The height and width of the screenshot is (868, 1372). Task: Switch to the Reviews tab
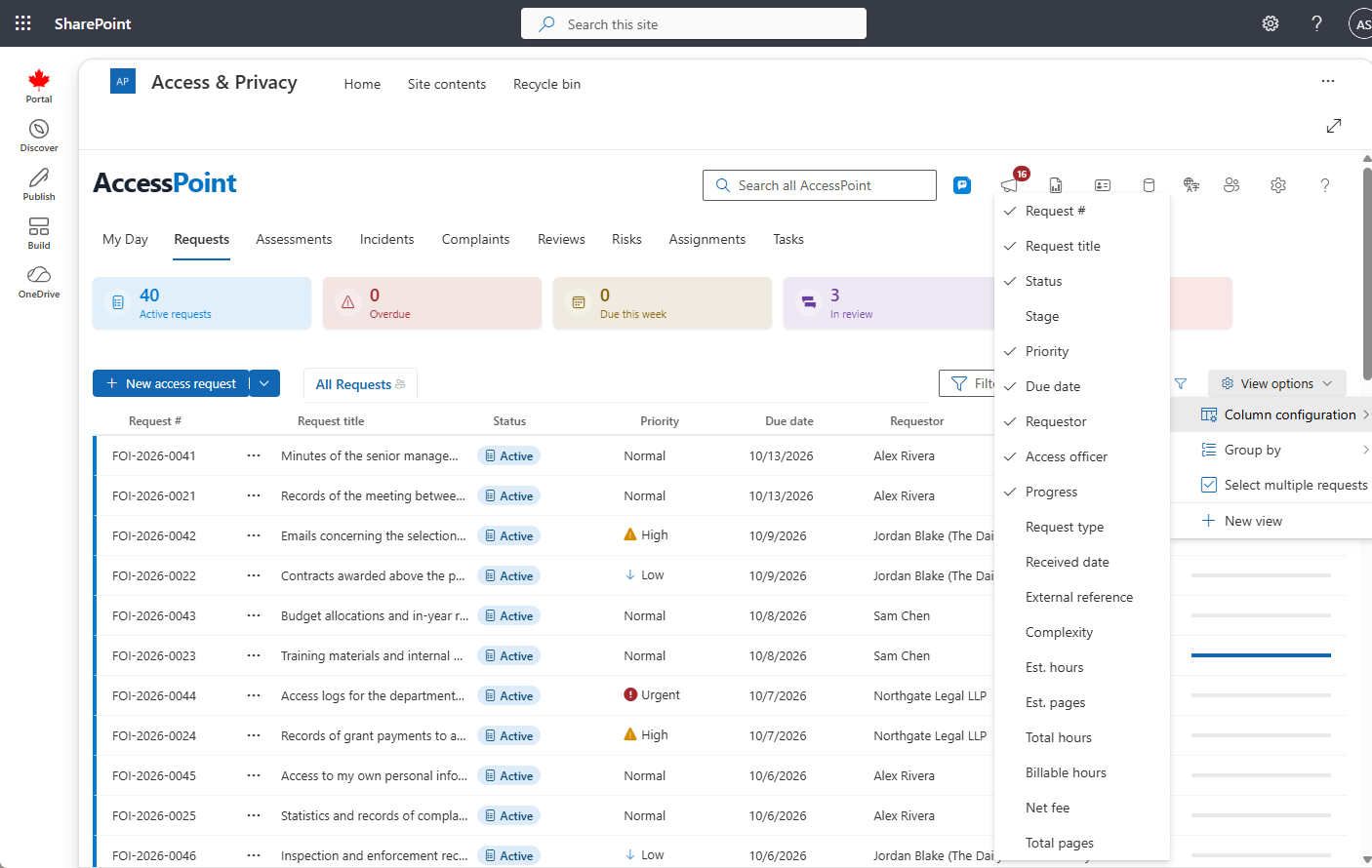tap(561, 239)
